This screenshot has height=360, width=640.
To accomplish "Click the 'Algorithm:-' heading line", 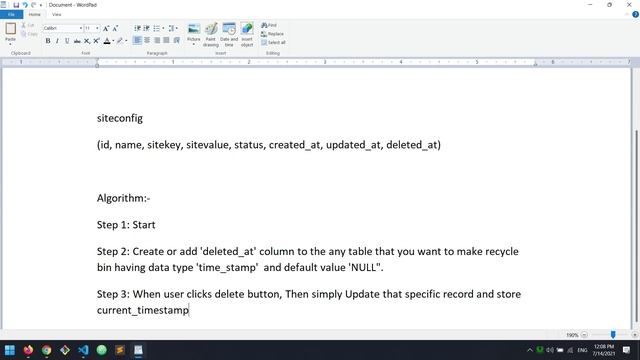I will click(123, 198).
